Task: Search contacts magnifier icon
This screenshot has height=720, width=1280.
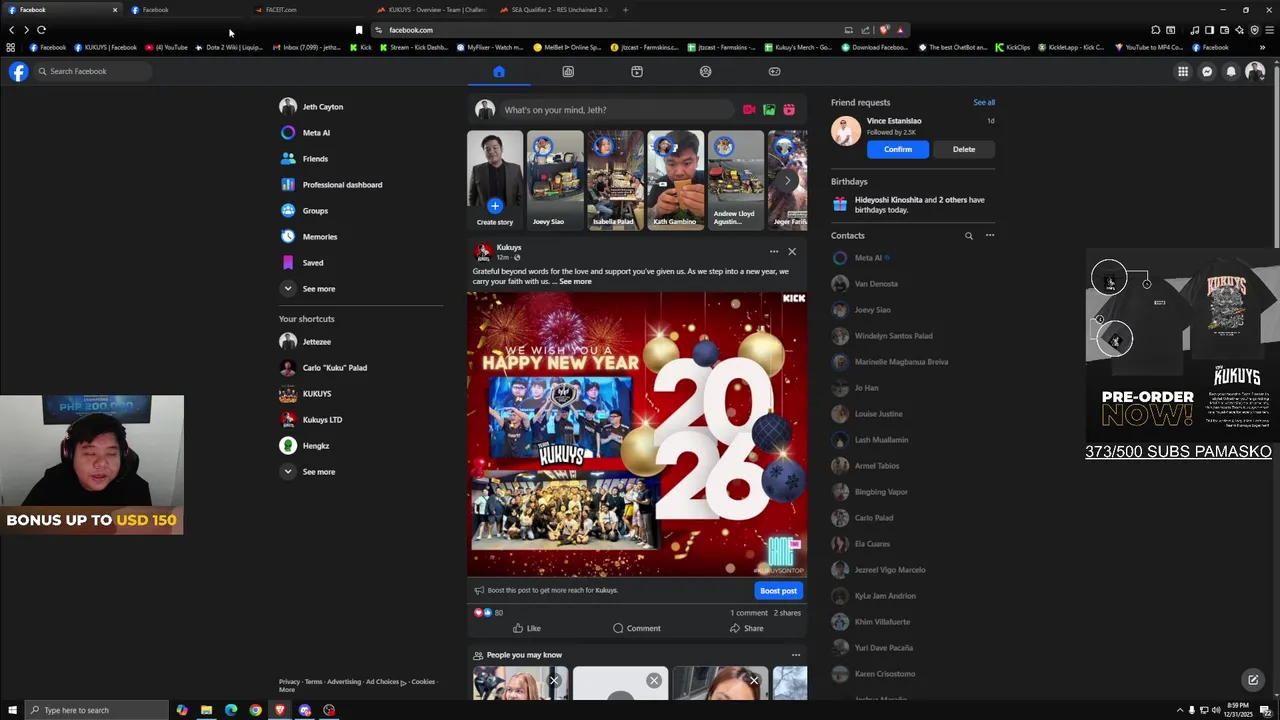Action: click(968, 236)
